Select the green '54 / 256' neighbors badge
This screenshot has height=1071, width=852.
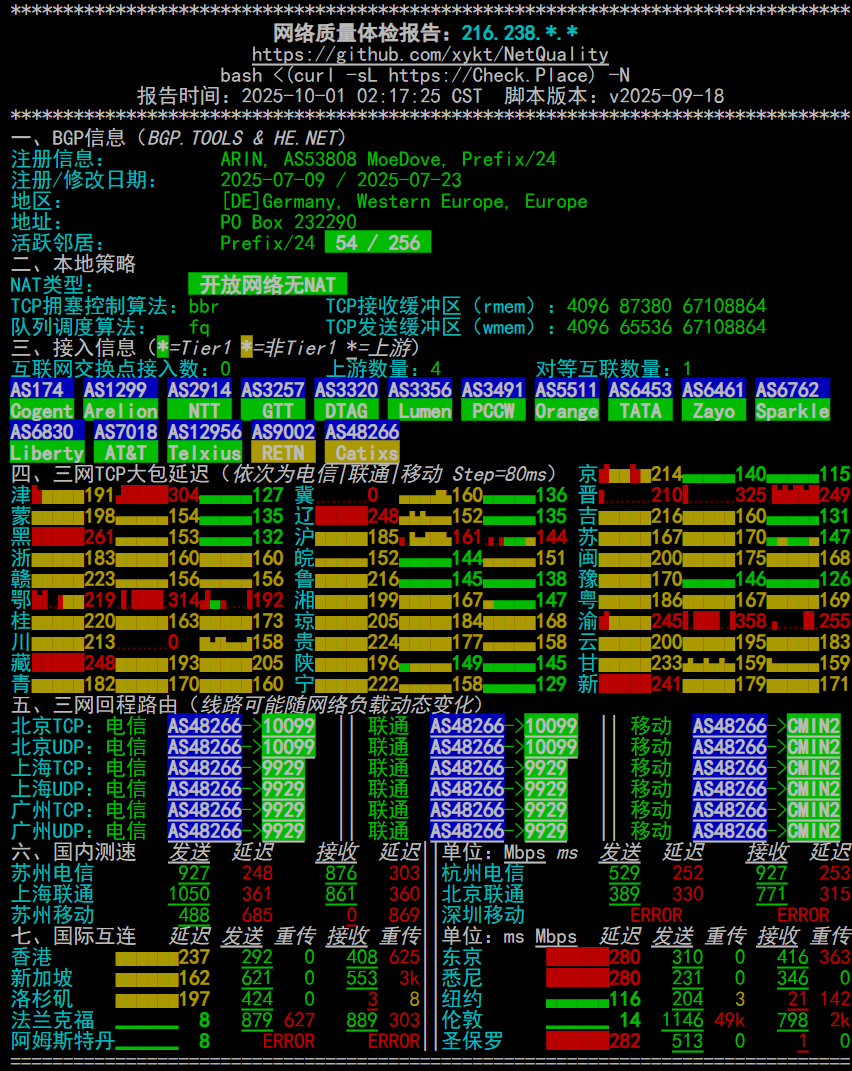tap(378, 243)
